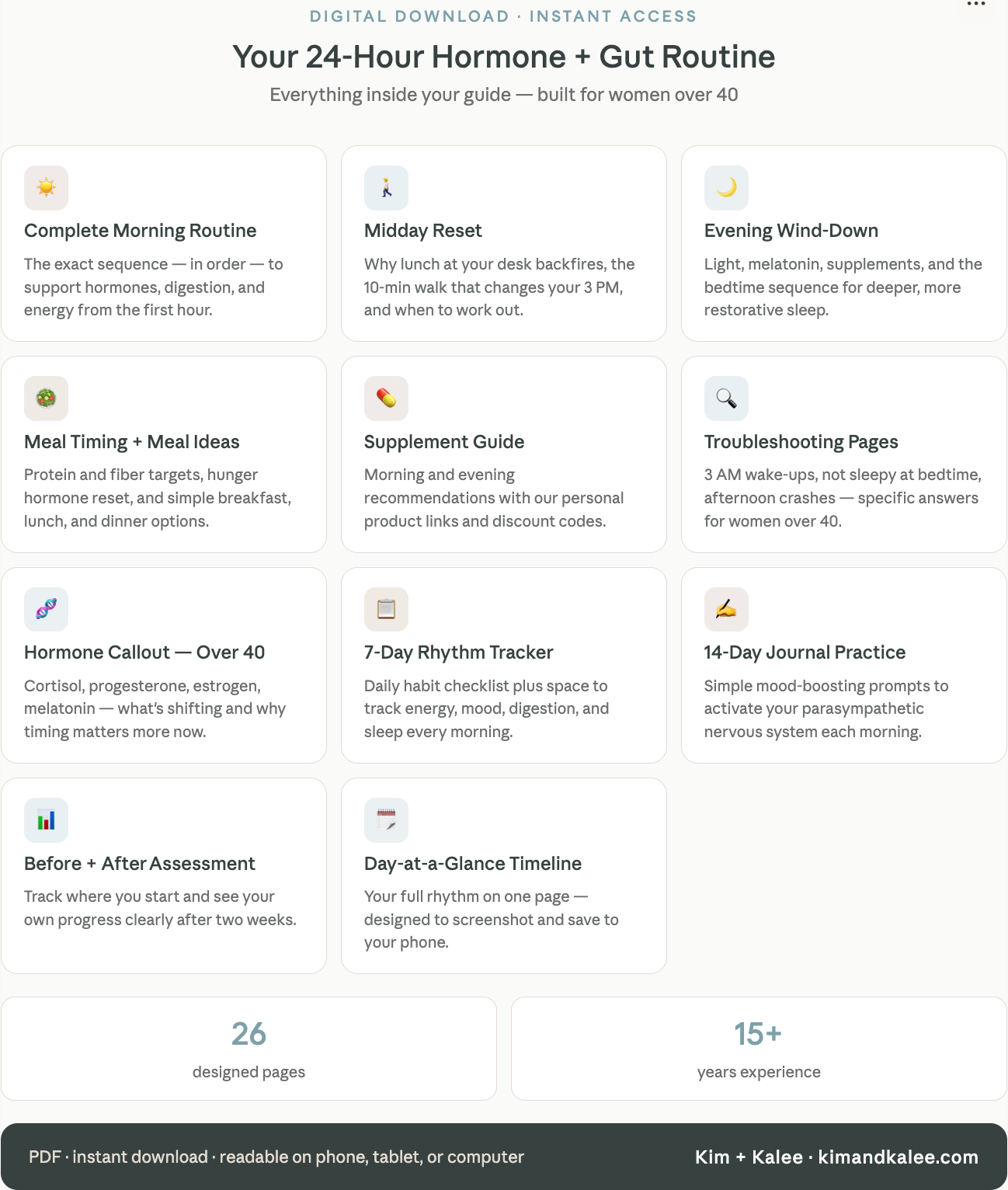
Task: Click the PDF instant download footer text
Action: (276, 1157)
